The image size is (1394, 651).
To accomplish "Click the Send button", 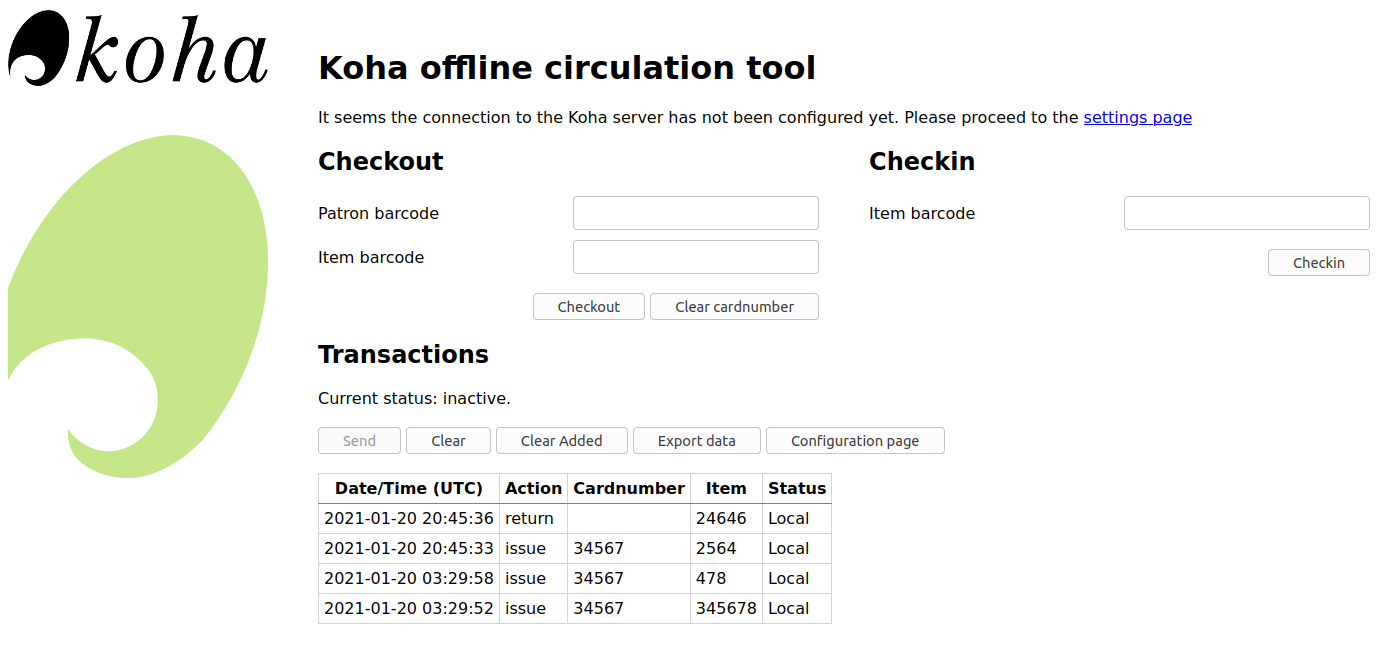I will tap(359, 441).
